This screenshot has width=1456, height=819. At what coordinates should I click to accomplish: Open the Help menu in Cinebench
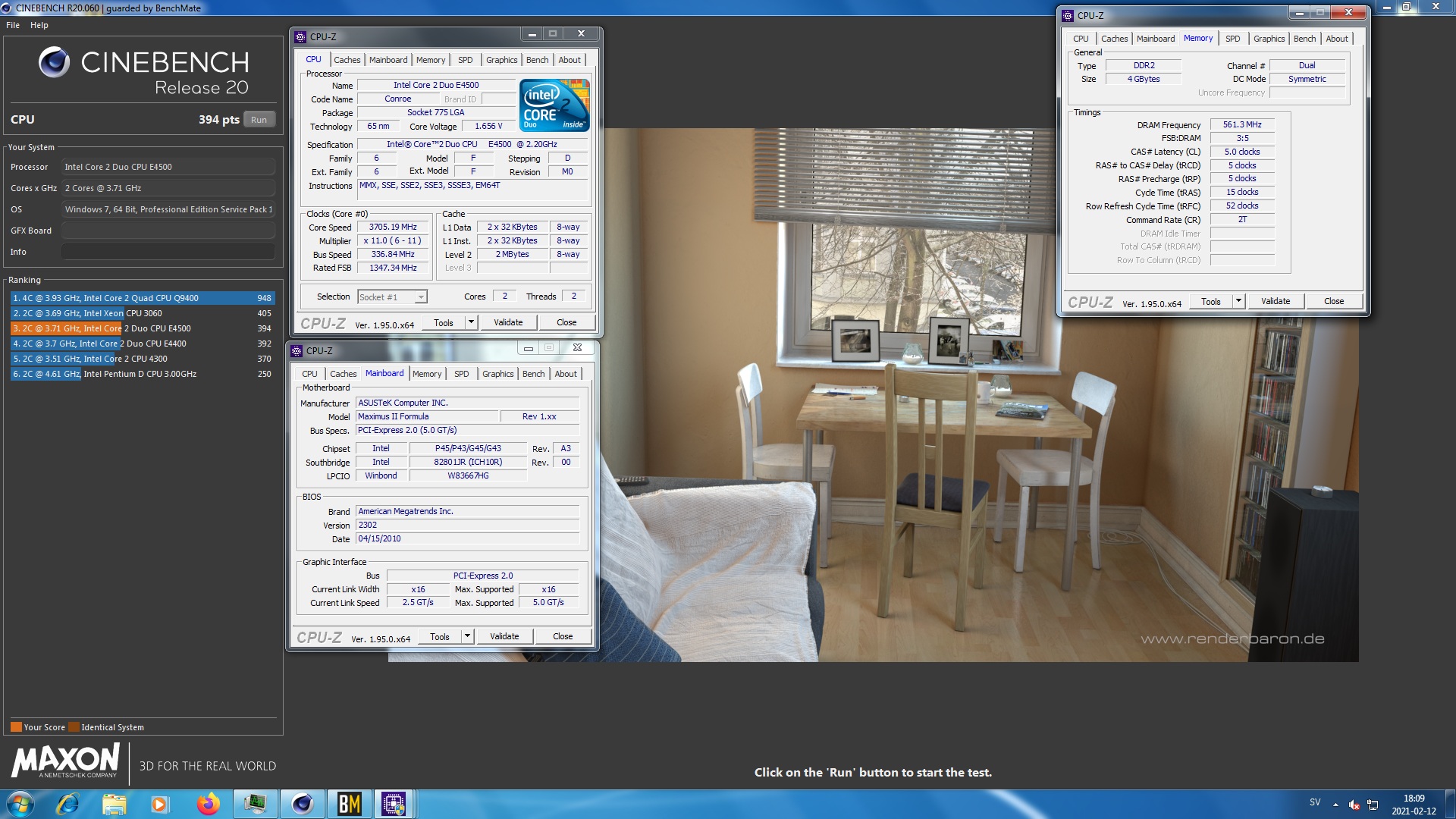[x=39, y=25]
